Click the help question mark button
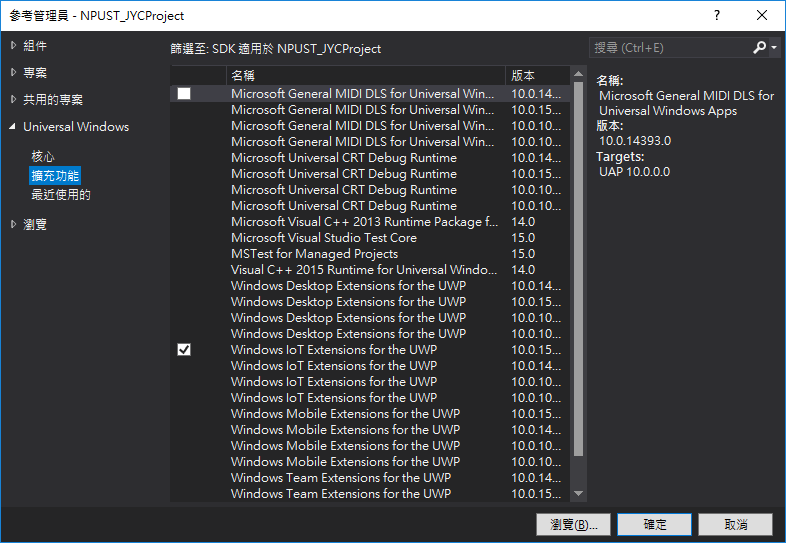The image size is (786, 543). 717,16
